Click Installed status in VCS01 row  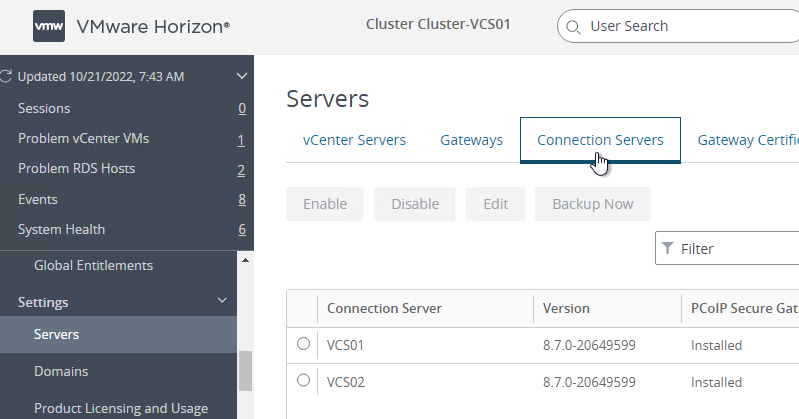716,345
